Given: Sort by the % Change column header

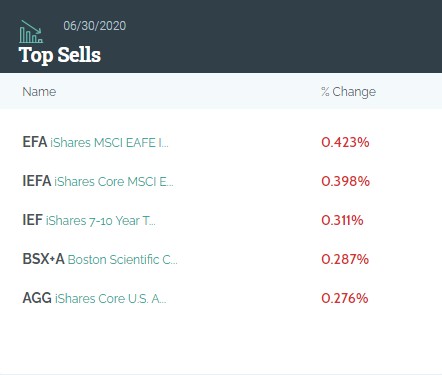Looking at the screenshot, I should tap(349, 92).
